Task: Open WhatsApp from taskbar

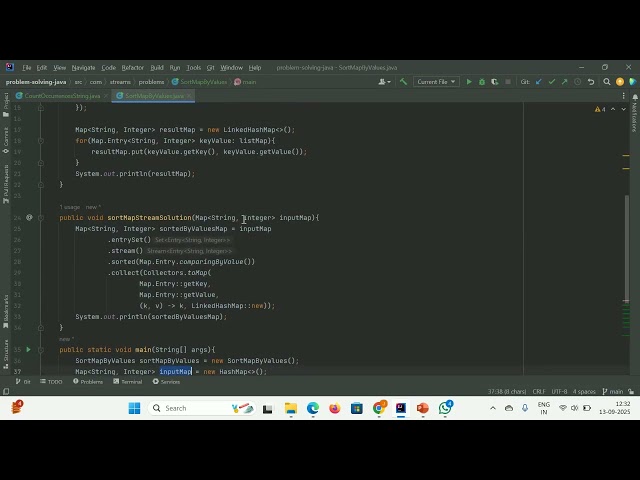Action: [445, 408]
